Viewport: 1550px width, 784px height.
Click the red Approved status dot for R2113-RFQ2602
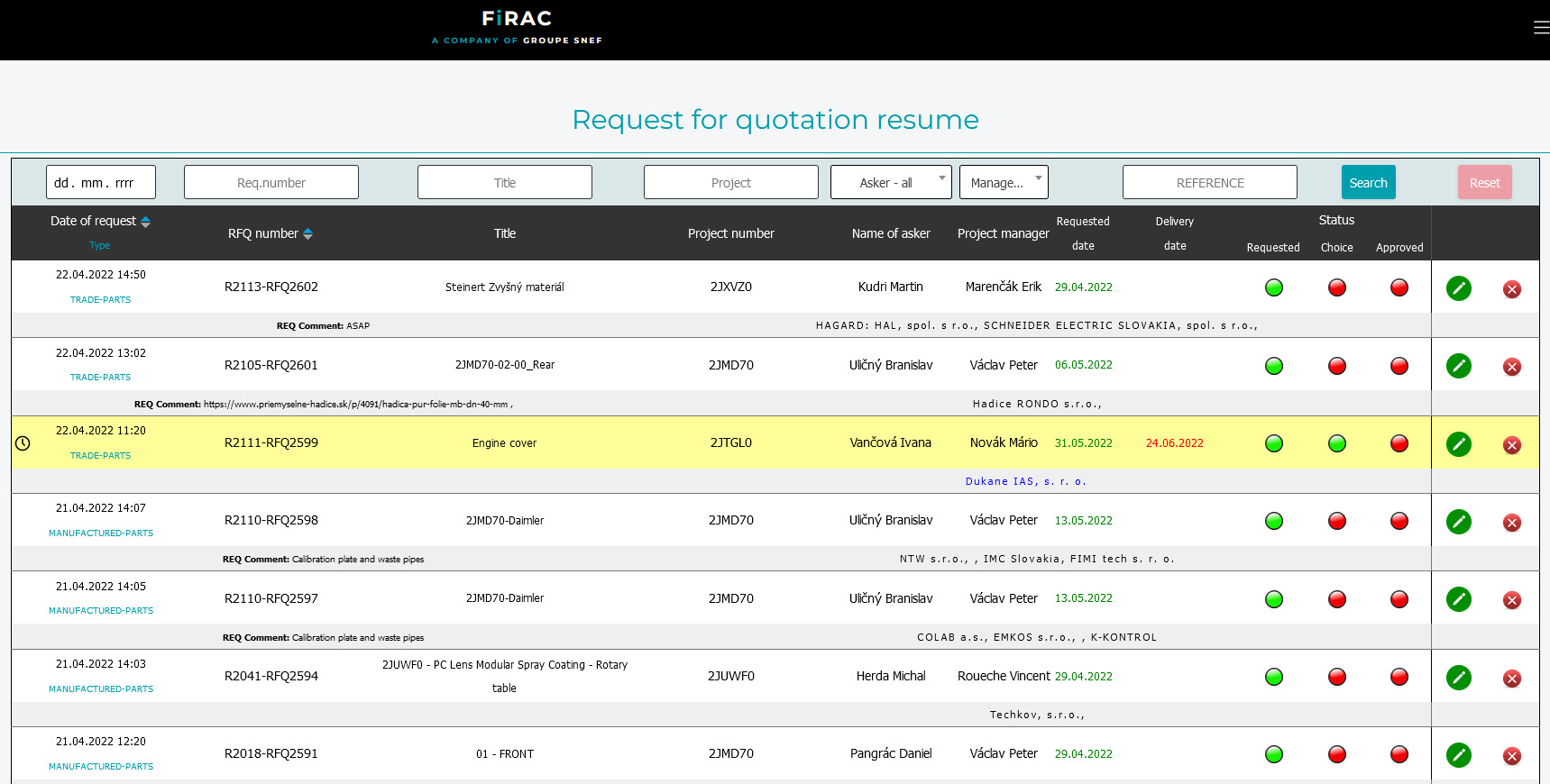click(x=1399, y=287)
